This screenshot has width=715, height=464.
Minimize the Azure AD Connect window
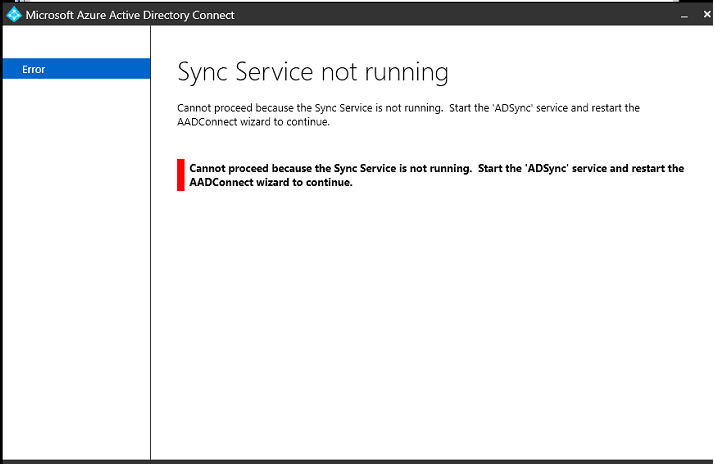pyautogui.click(x=684, y=15)
